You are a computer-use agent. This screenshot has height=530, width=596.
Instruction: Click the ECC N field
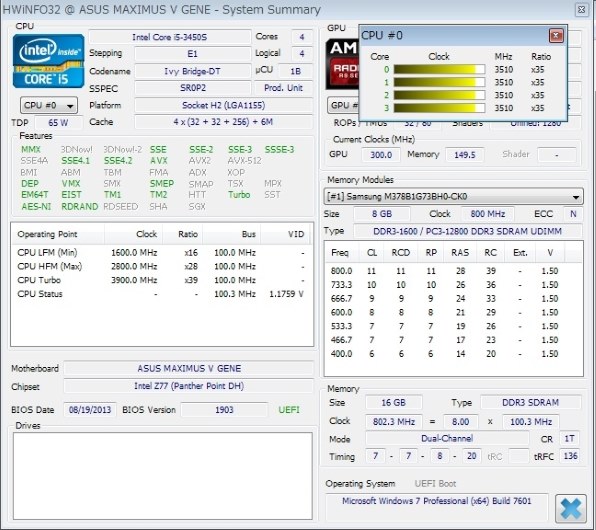[573, 214]
